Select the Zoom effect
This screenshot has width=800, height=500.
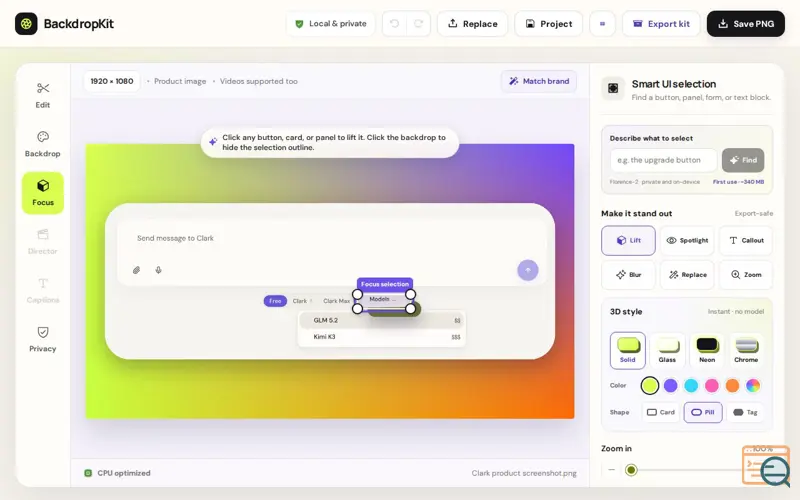coord(746,274)
